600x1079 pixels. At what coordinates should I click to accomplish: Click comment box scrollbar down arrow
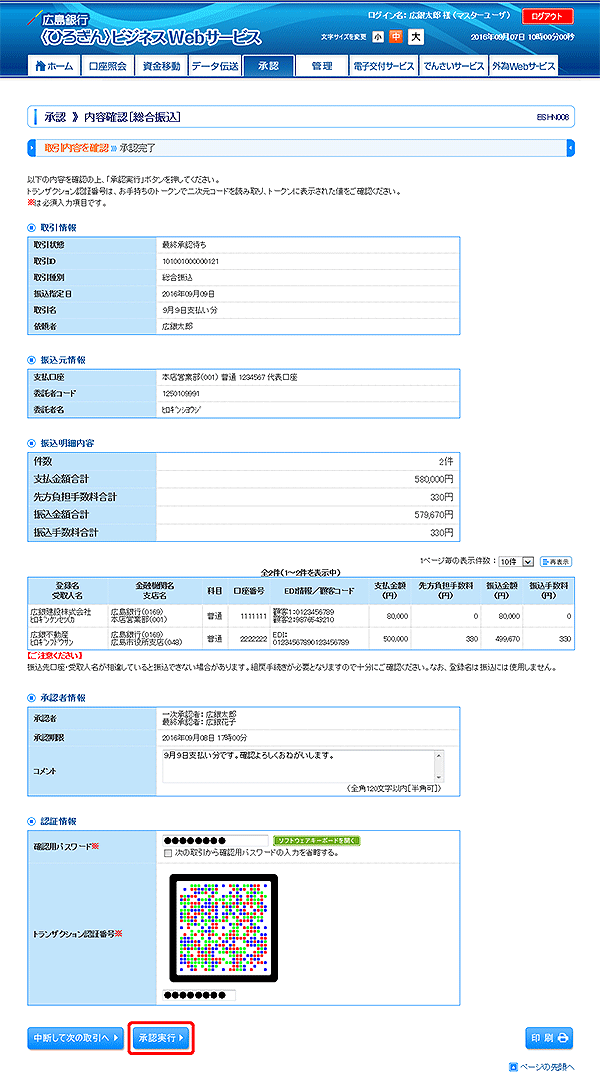click(x=438, y=776)
